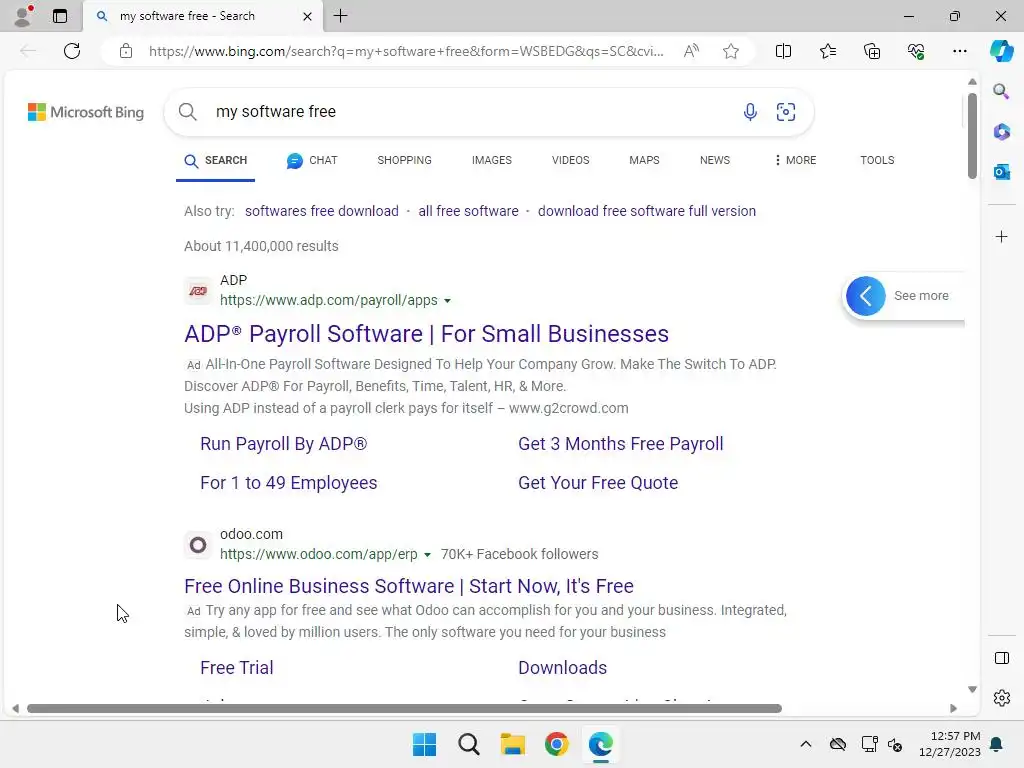Expand ADP URL dropdown arrow
The height and width of the screenshot is (768, 1024).
pos(447,301)
